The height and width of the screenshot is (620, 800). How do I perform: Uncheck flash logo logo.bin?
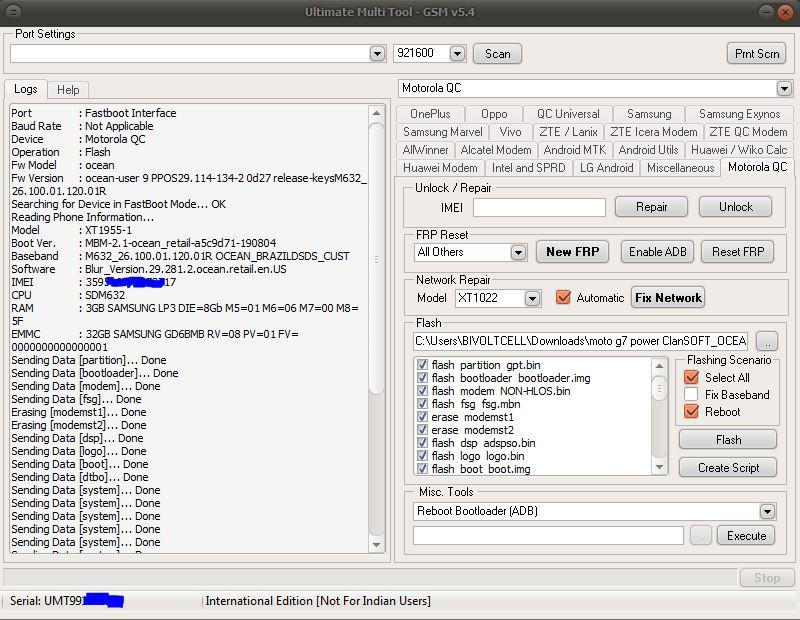(x=422, y=456)
